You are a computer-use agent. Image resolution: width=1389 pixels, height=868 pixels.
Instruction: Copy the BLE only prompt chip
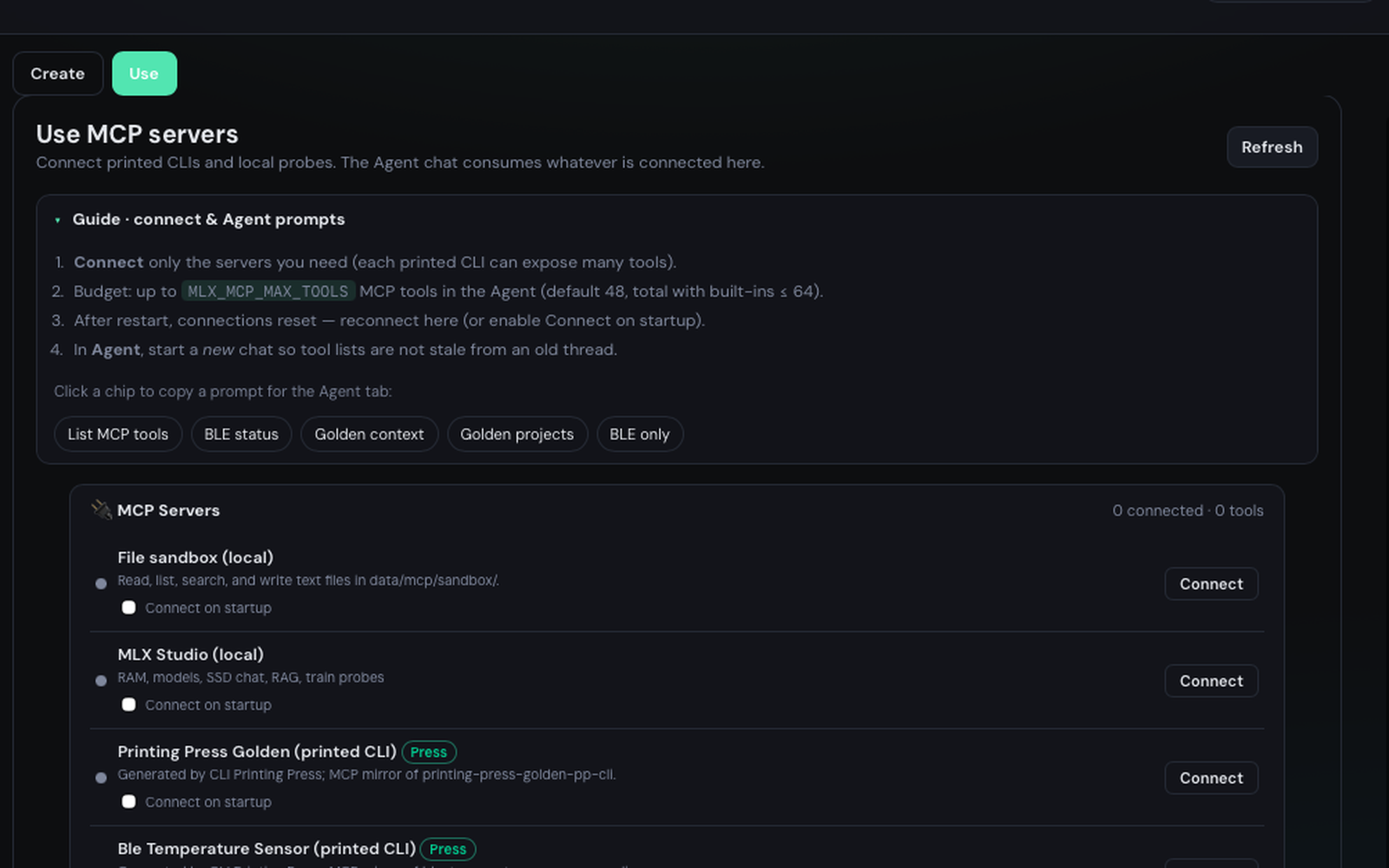point(640,434)
